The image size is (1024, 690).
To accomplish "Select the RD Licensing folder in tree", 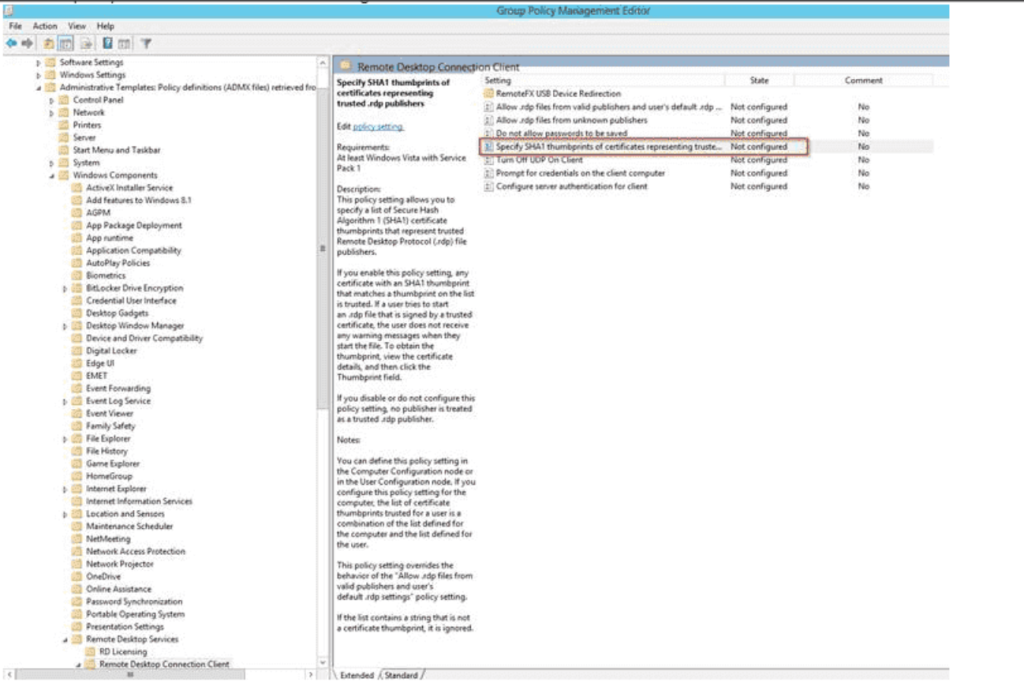I will [122, 652].
